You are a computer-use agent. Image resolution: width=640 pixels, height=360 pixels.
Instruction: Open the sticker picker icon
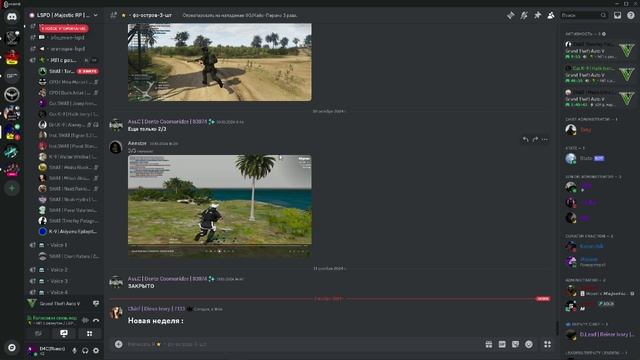(x=516, y=344)
